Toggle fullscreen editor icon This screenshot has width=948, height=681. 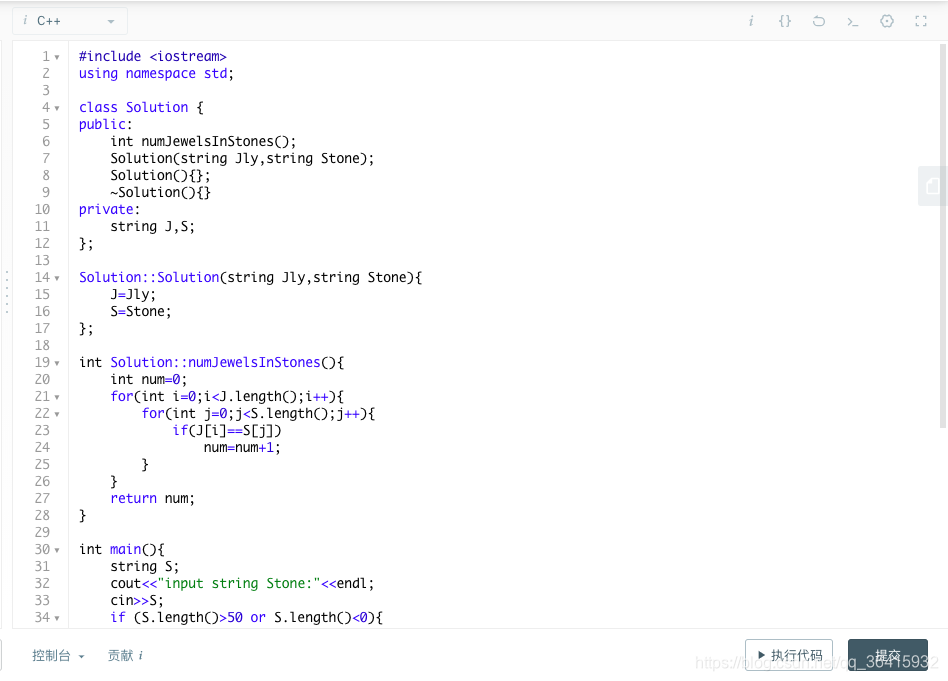[921, 21]
